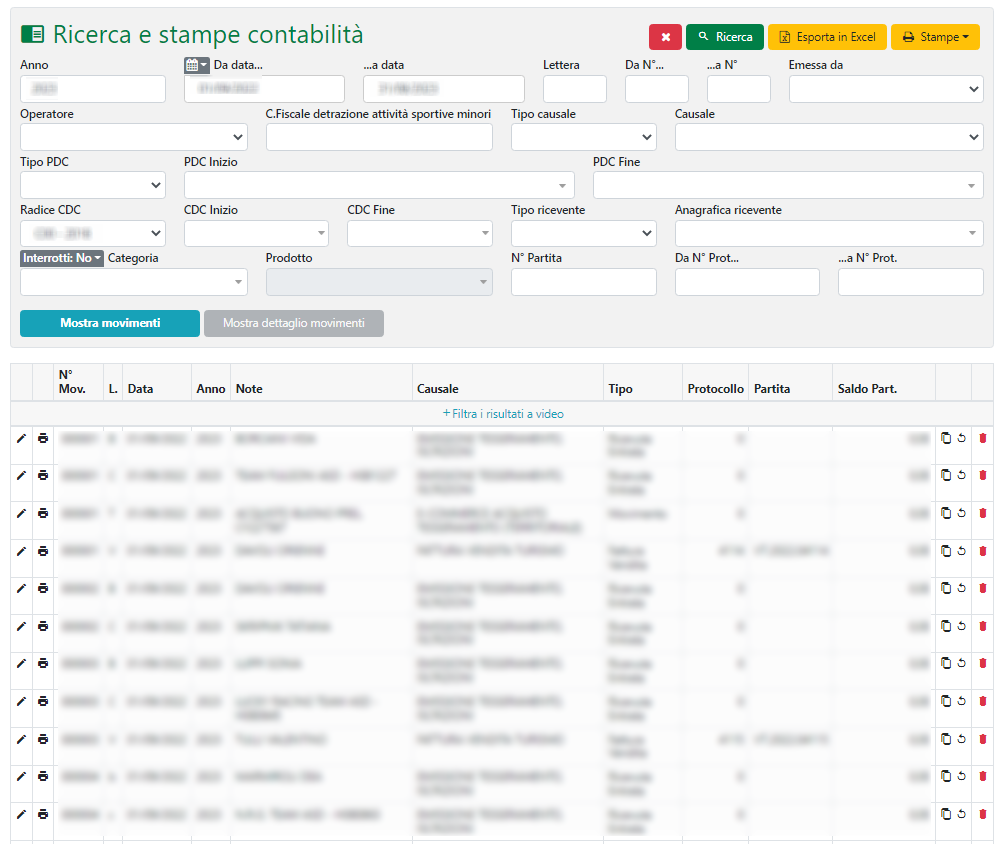The width and height of the screenshot is (1001, 844).
Task: Click Esporta in Excel button
Action: point(826,37)
